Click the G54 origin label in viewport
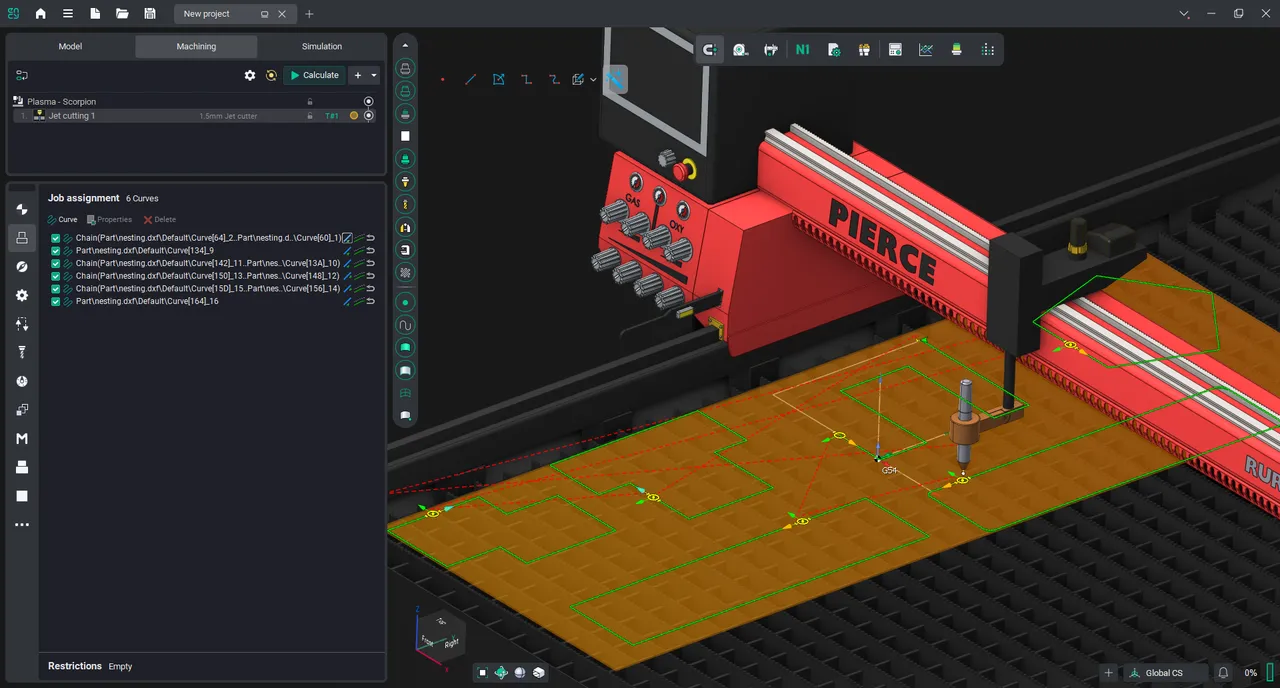 tap(889, 470)
